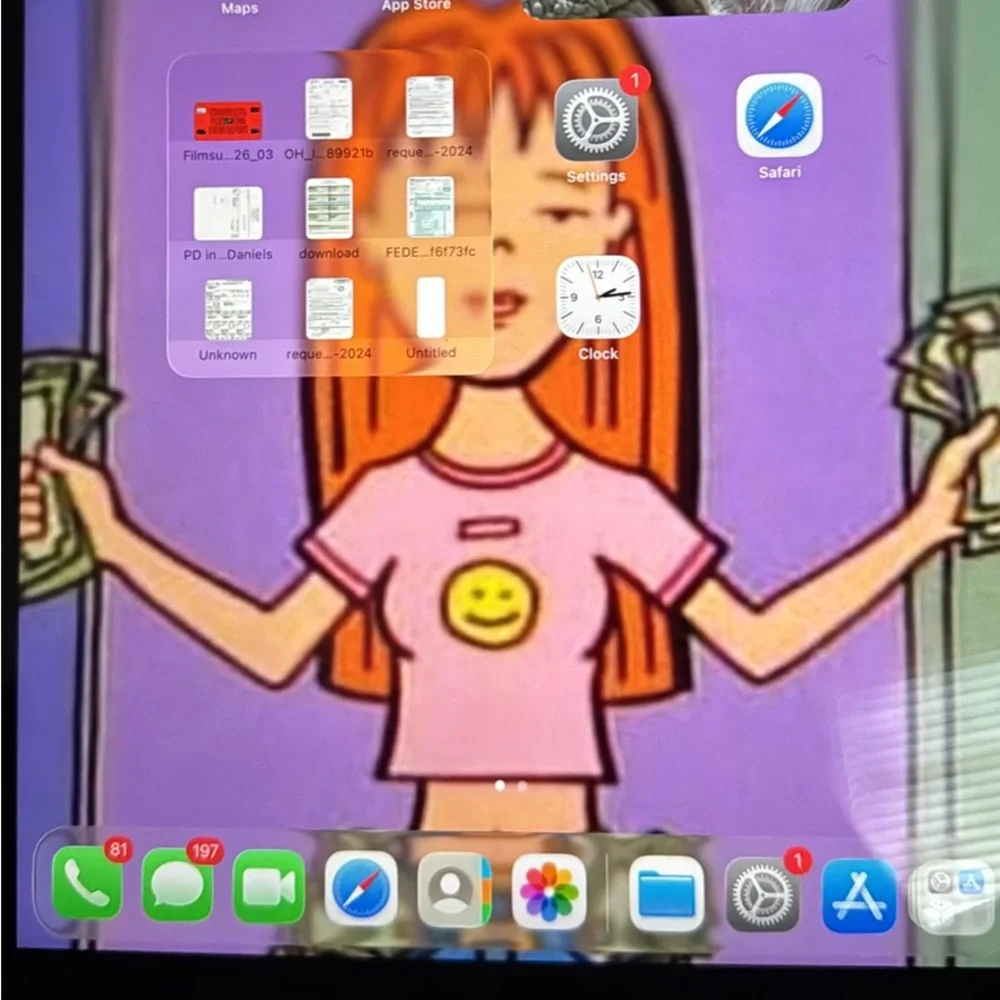The height and width of the screenshot is (1000, 1000).
Task: Open the App Store from the dock
Action: coord(859,896)
